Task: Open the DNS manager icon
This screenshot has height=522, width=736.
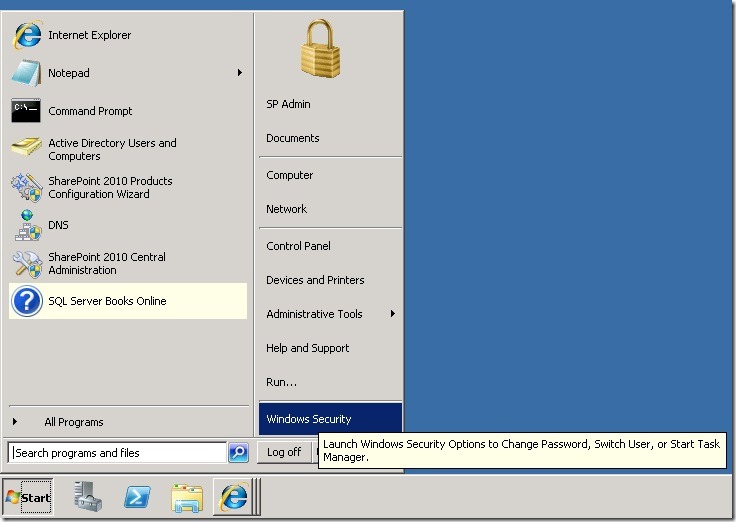Action: click(27, 225)
